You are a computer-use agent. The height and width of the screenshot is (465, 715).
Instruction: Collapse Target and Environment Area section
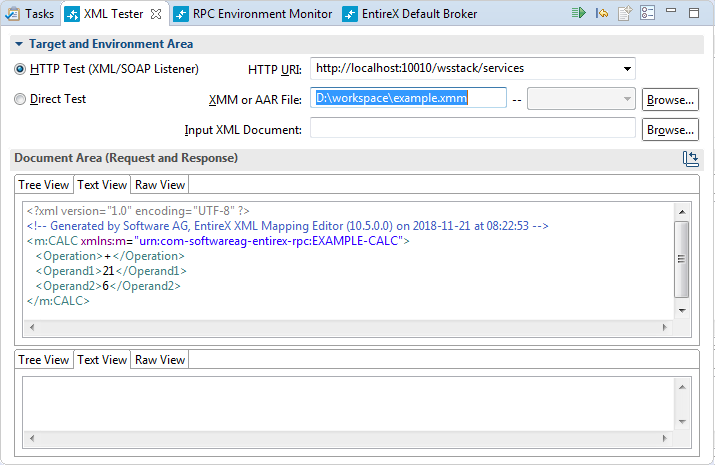point(19,44)
